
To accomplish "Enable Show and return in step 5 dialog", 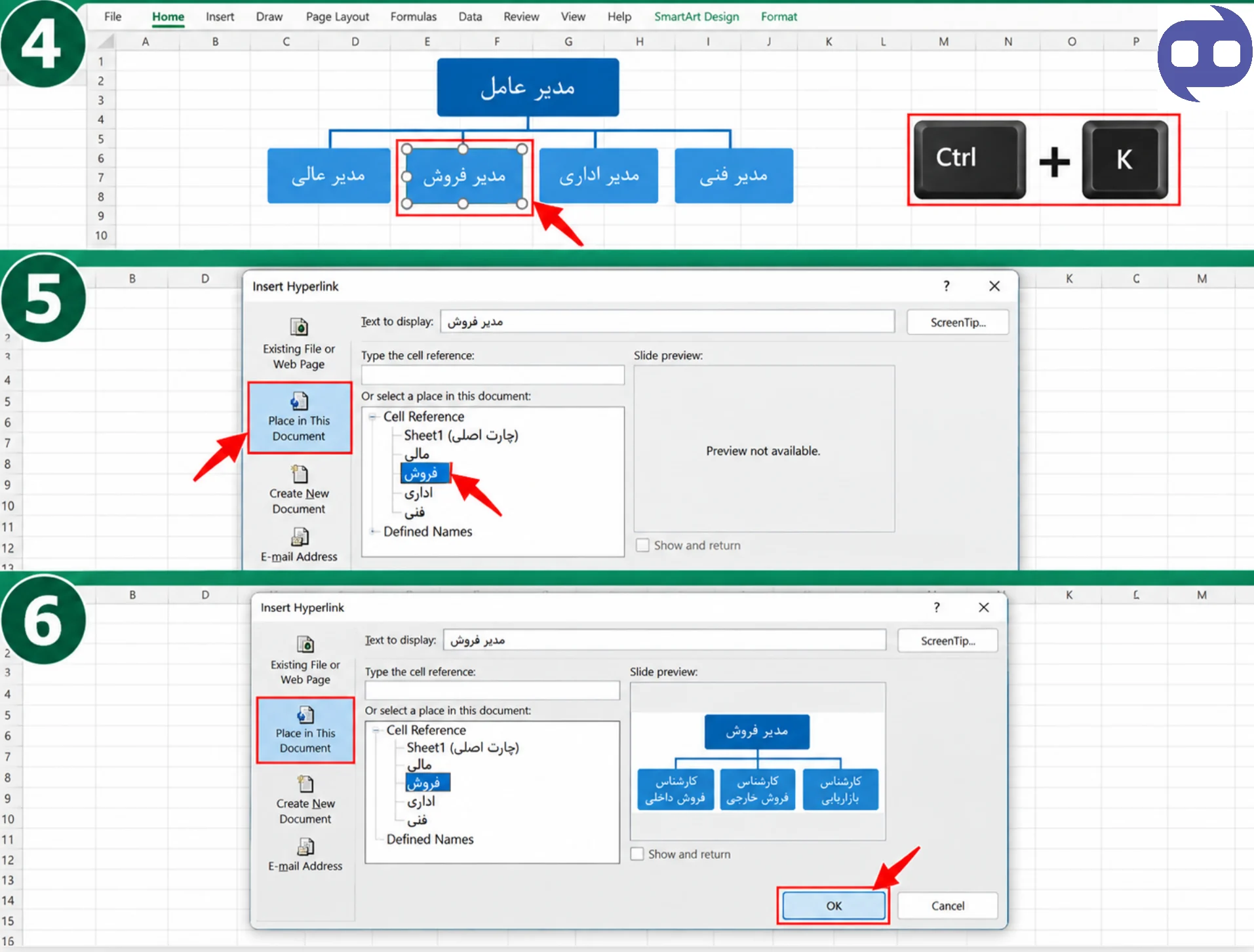I will click(642, 545).
